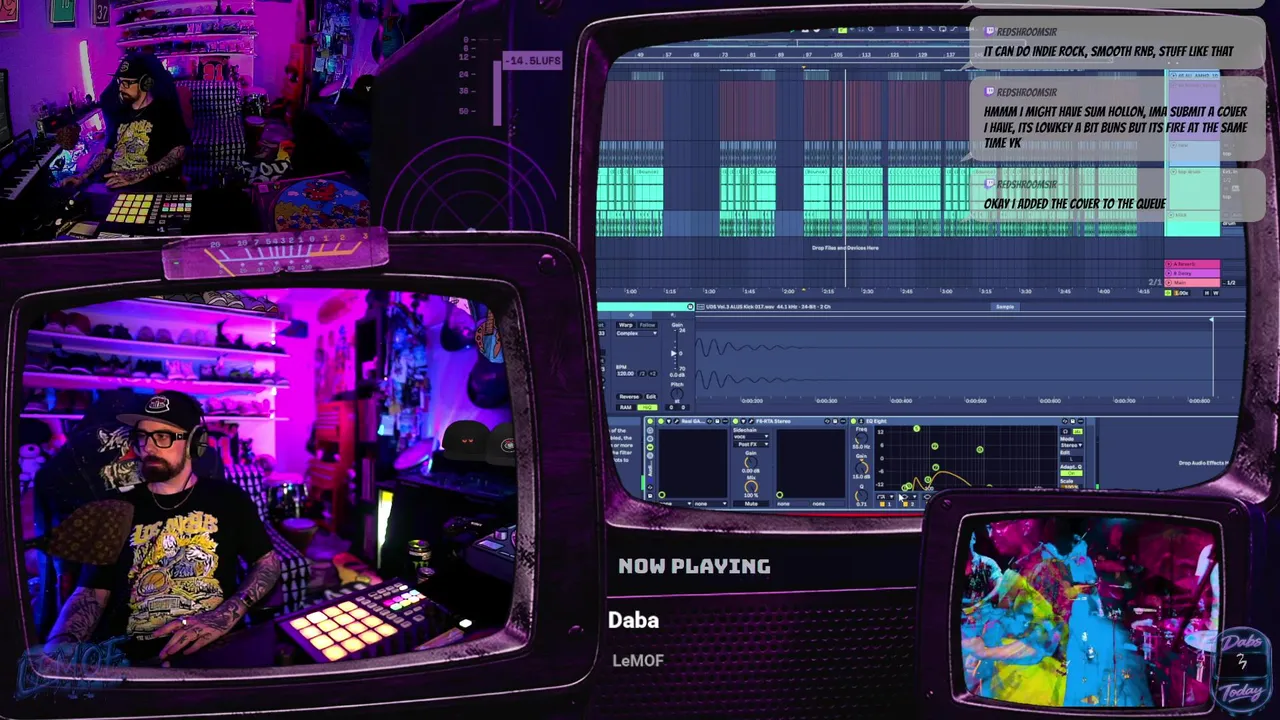The width and height of the screenshot is (1280, 720).
Task: Open filter type dropdown for EQ band 1
Action: tap(885, 496)
